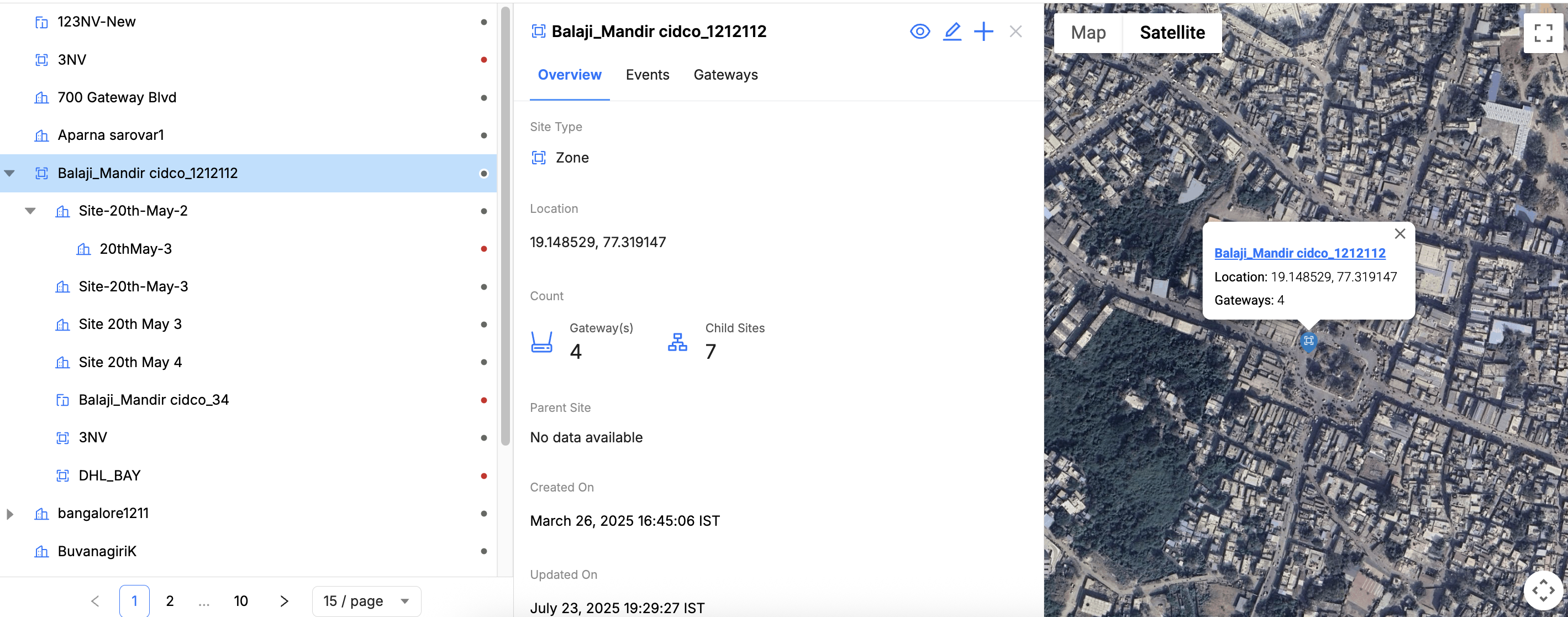The image size is (1568, 617).
Task: Click the Child Sites hierarchy icon
Action: point(677,342)
